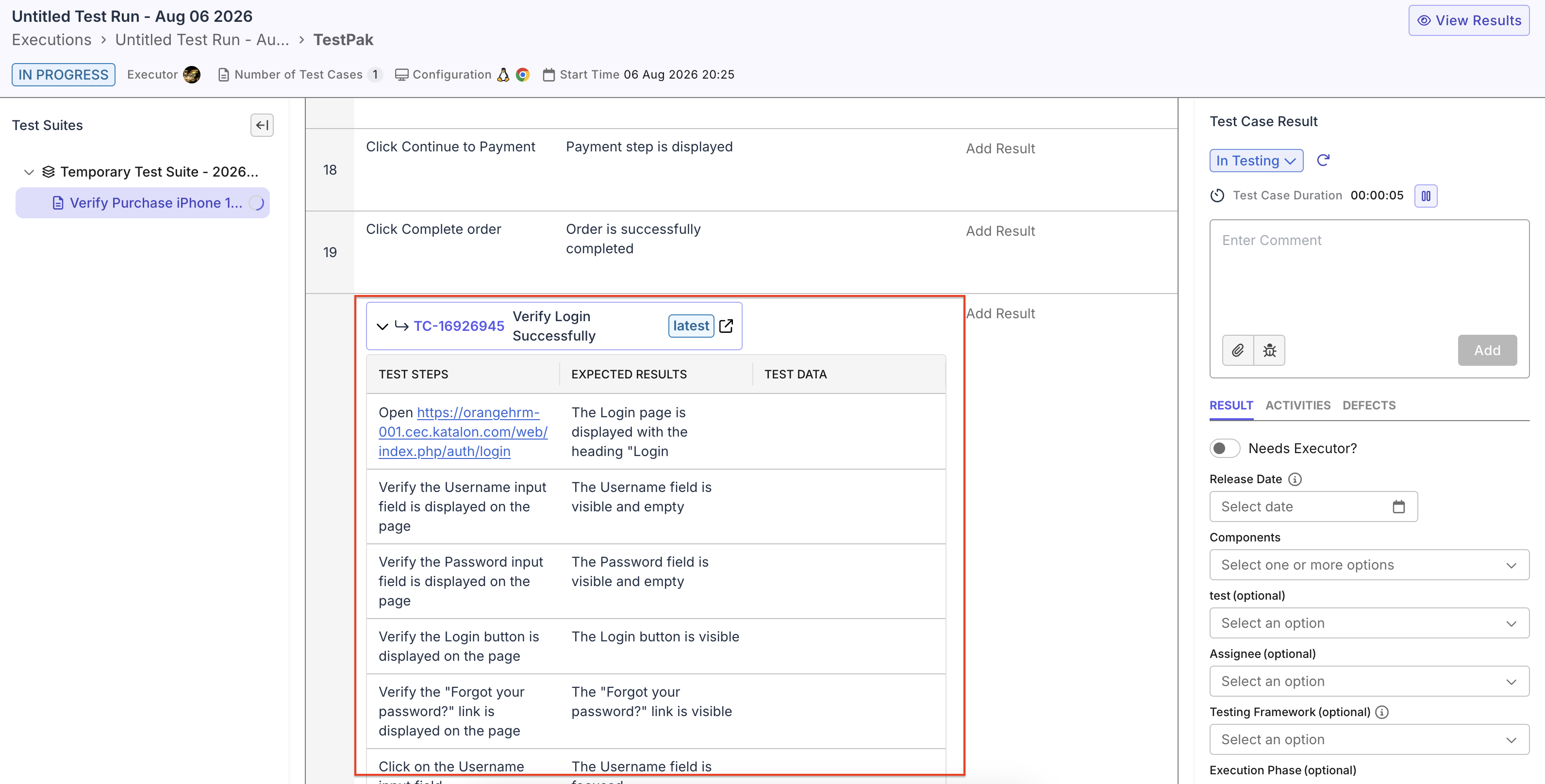1545x784 pixels.
Task: Click the Release Date Select date field
Action: click(1313, 506)
